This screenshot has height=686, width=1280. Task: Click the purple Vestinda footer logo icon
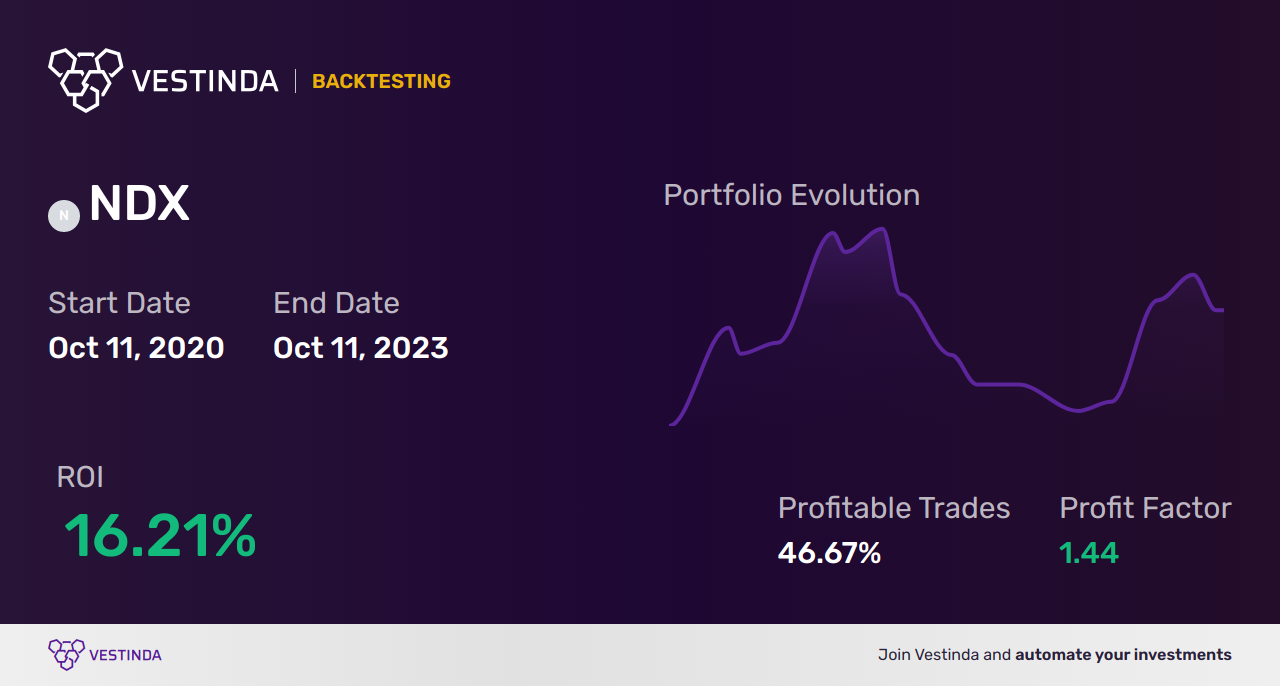point(65,655)
